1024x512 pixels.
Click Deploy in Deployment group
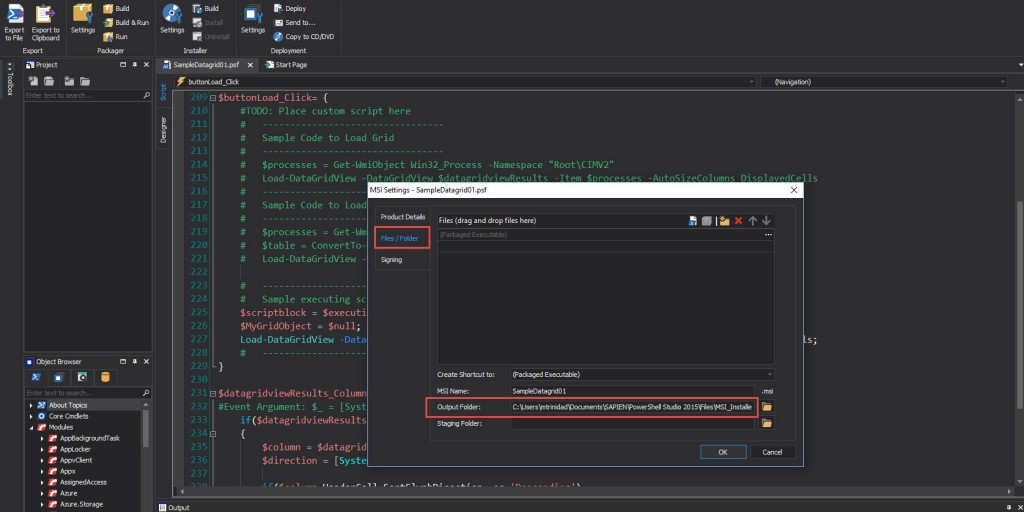289,8
